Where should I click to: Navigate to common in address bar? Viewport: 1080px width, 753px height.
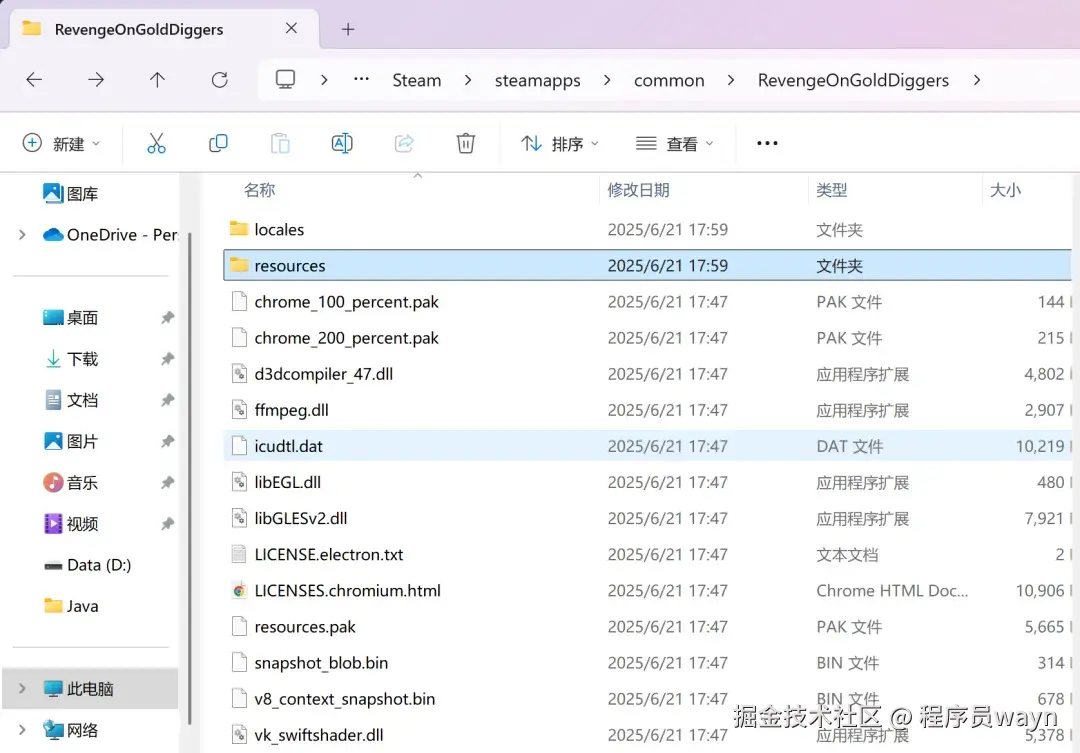(669, 81)
